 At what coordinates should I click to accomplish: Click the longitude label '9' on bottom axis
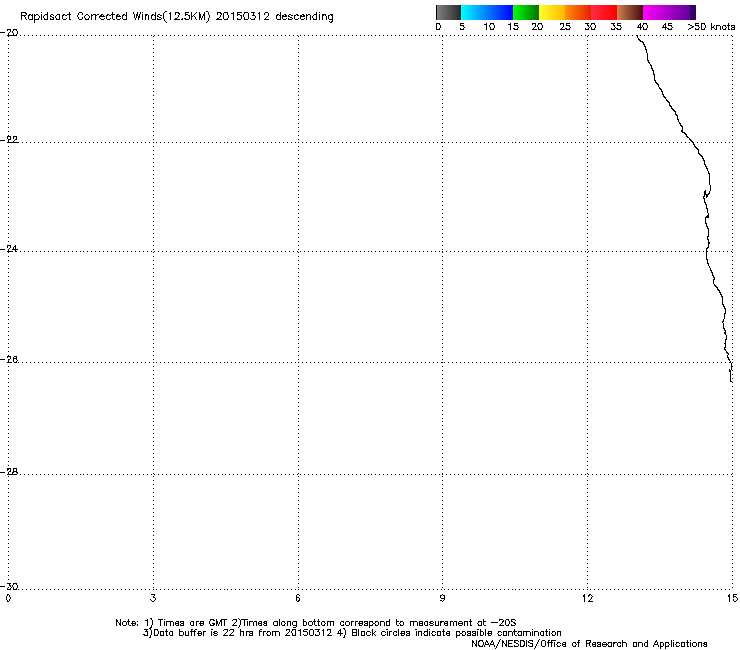coord(442,599)
